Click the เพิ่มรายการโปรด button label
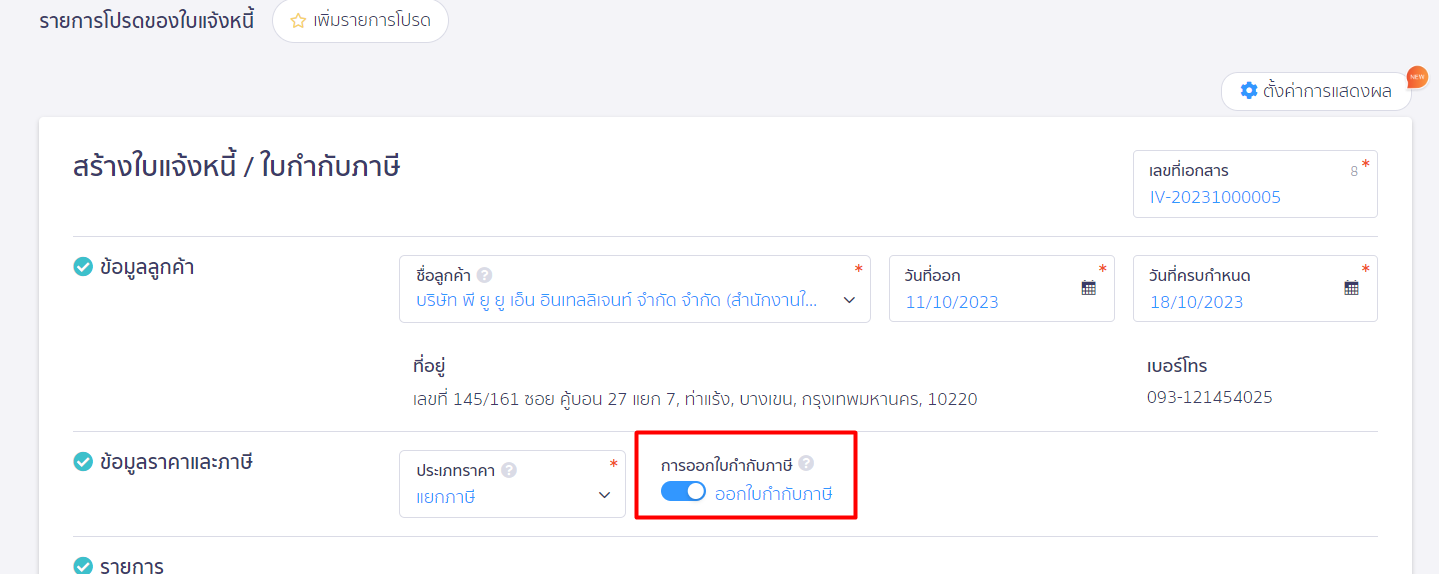This screenshot has width=1439, height=574. (x=371, y=21)
